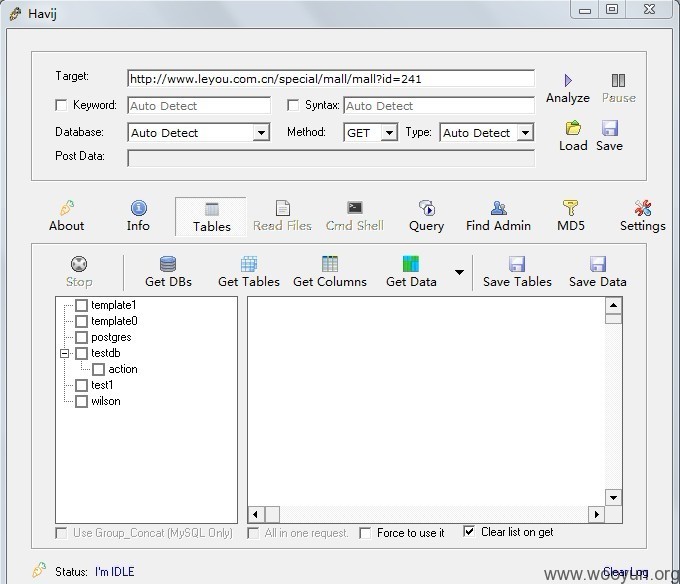This screenshot has width=680, height=584.
Task: Click the Syntax Auto Detect field
Action: [439, 106]
